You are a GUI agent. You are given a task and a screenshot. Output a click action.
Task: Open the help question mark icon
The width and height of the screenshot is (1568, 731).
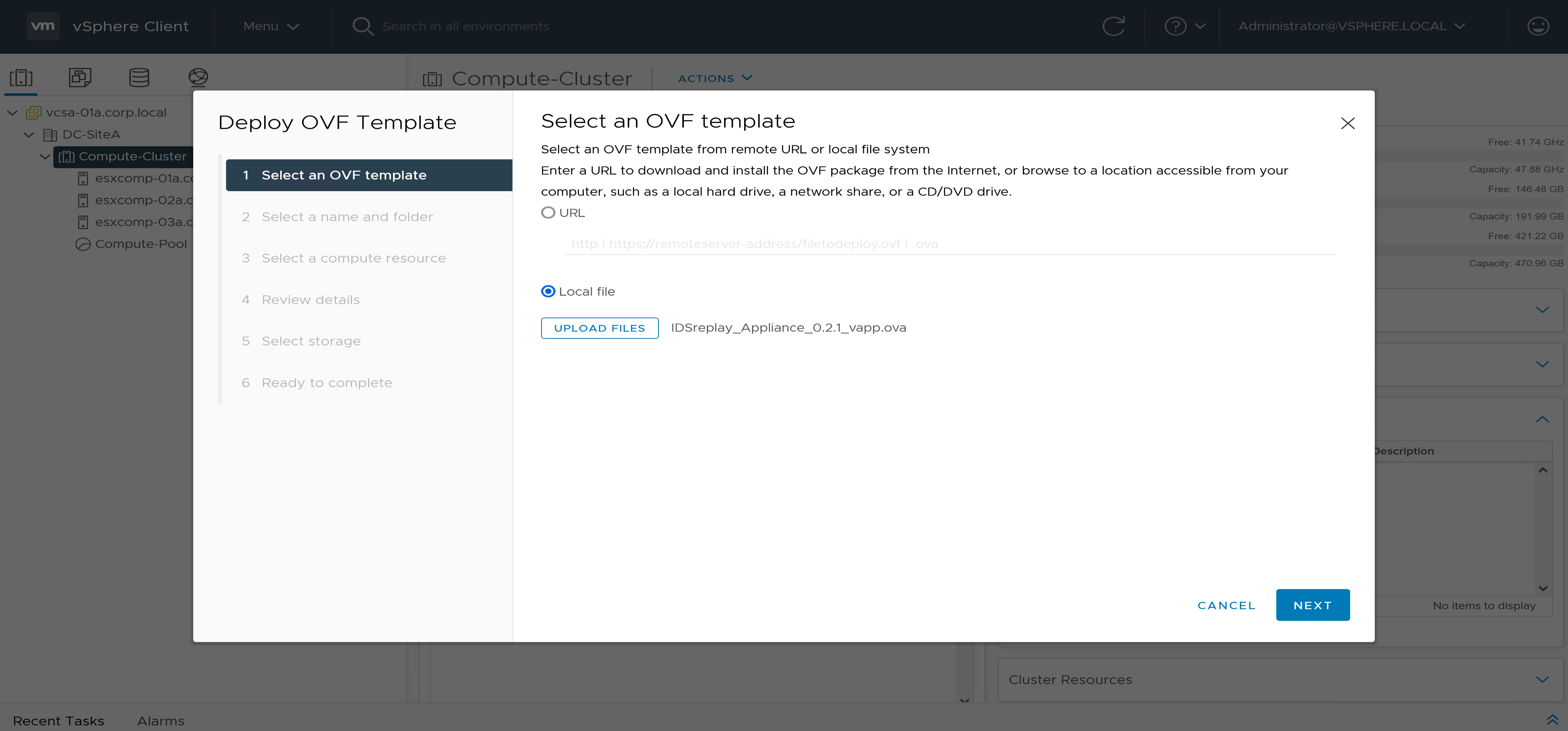[1175, 26]
